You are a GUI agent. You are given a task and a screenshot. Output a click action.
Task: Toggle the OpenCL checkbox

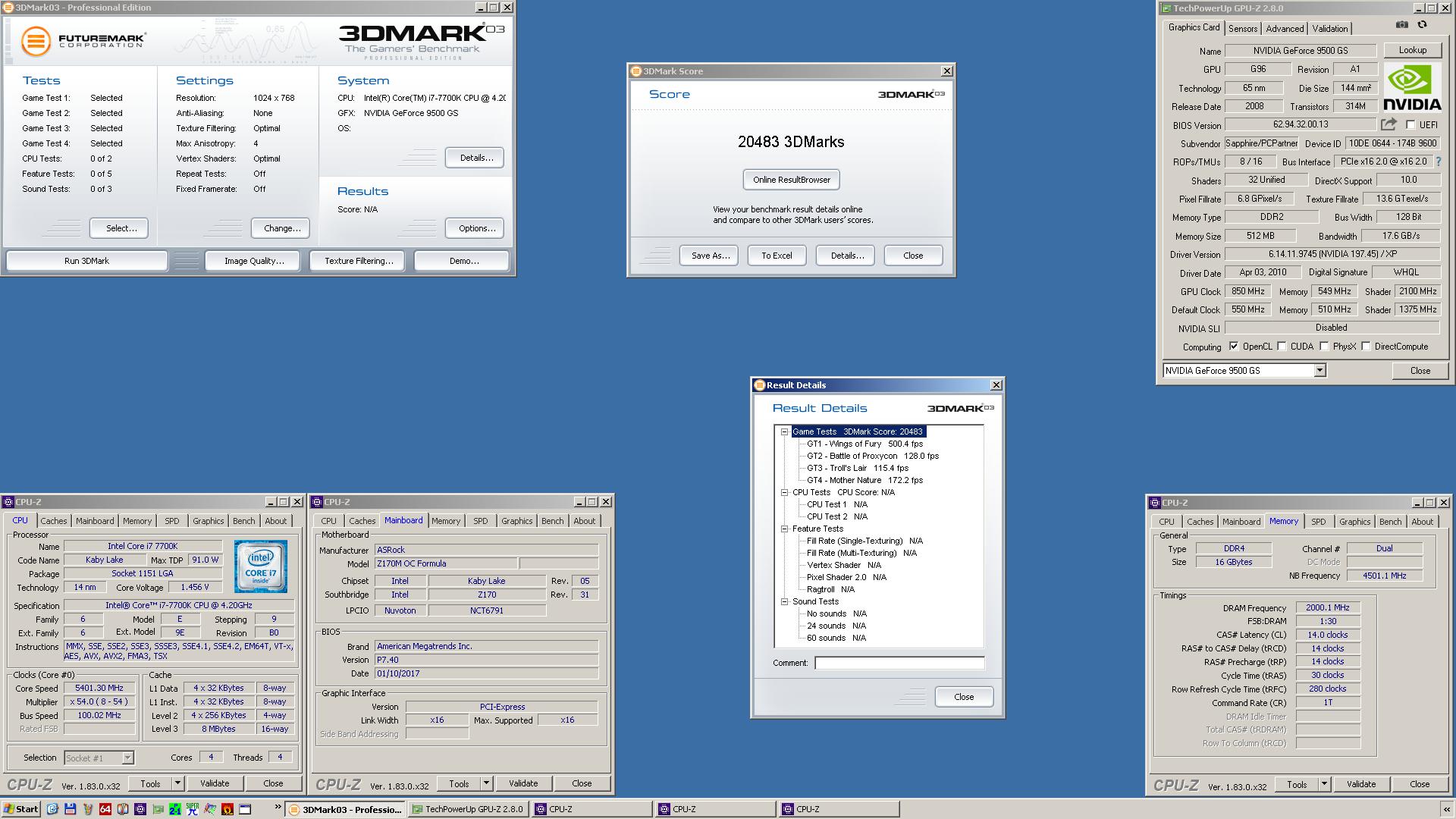point(1234,347)
